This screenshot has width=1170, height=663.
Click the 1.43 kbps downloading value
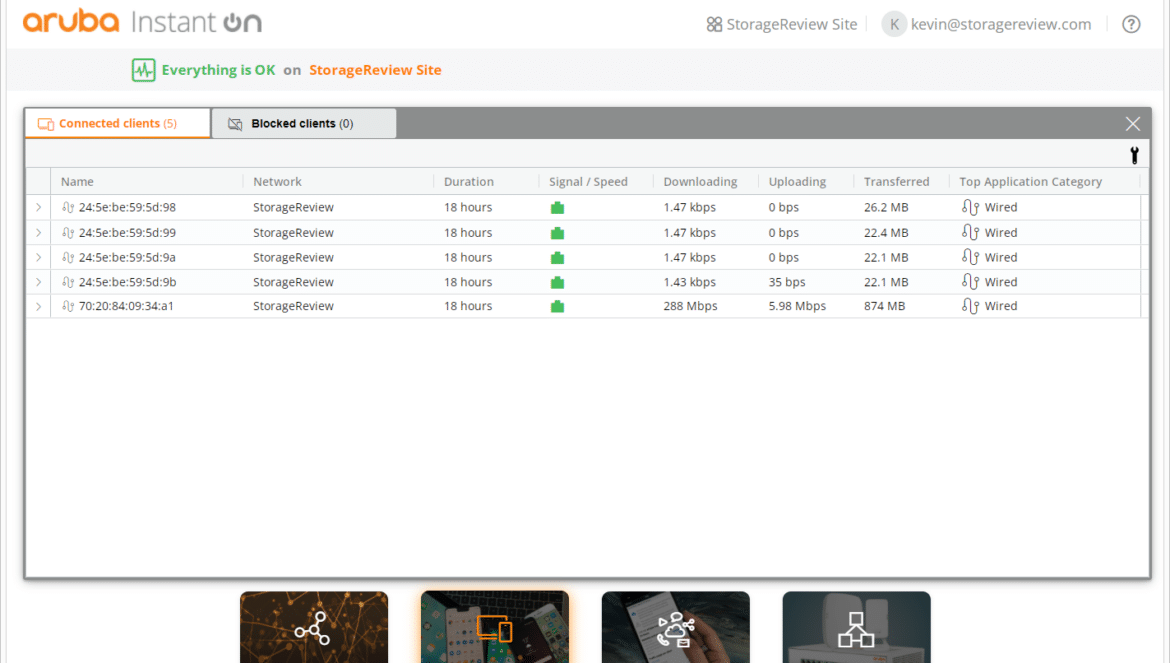coord(689,282)
